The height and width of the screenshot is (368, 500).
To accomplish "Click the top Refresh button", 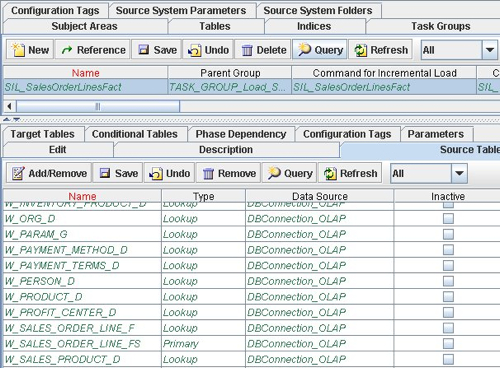I will click(x=380, y=50).
